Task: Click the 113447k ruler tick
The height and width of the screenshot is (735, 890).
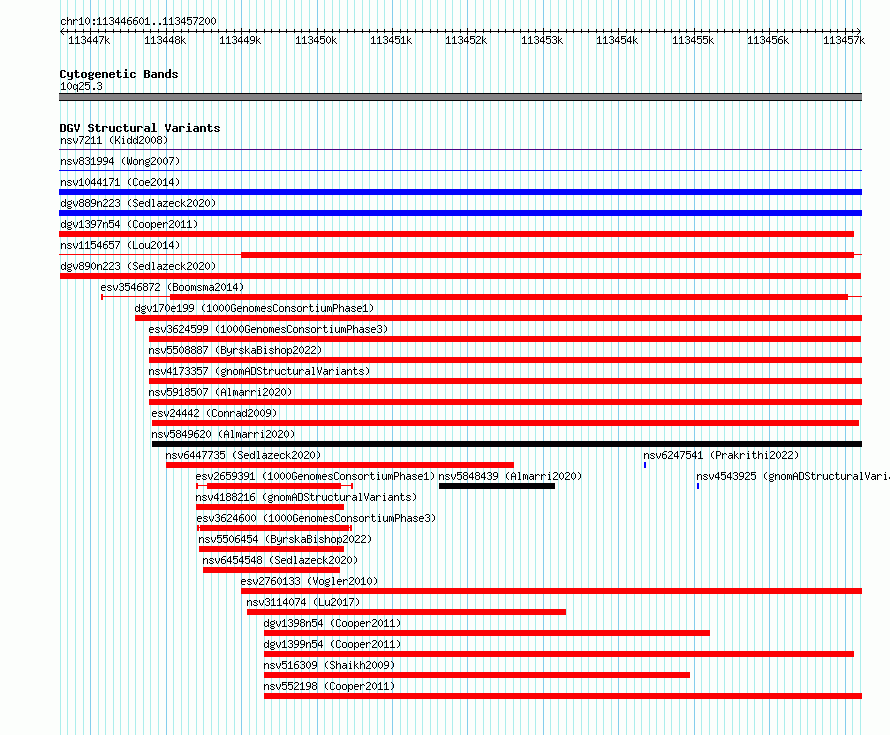Action: pyautogui.click(x=89, y=40)
